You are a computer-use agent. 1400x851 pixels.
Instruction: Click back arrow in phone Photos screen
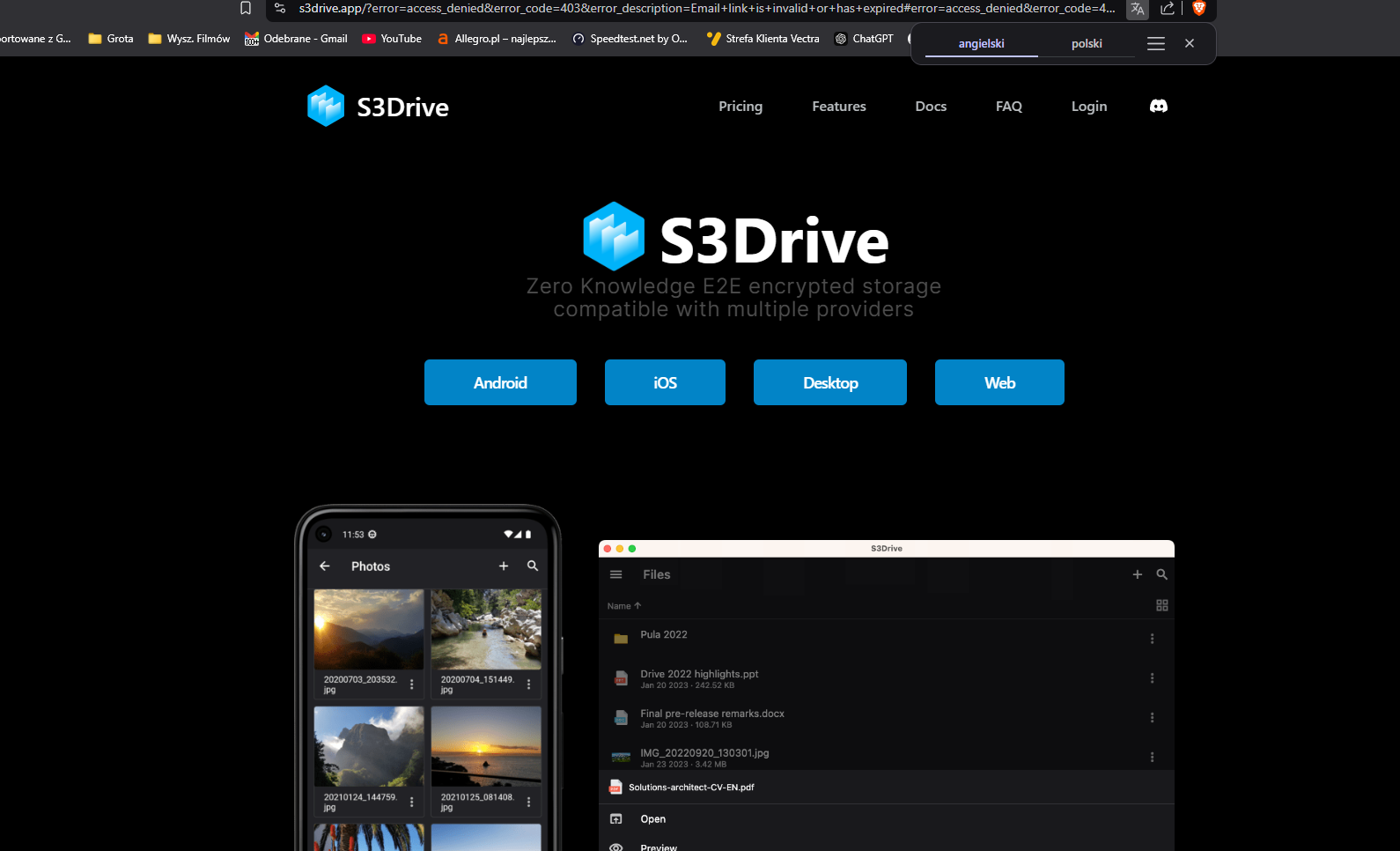[x=325, y=566]
